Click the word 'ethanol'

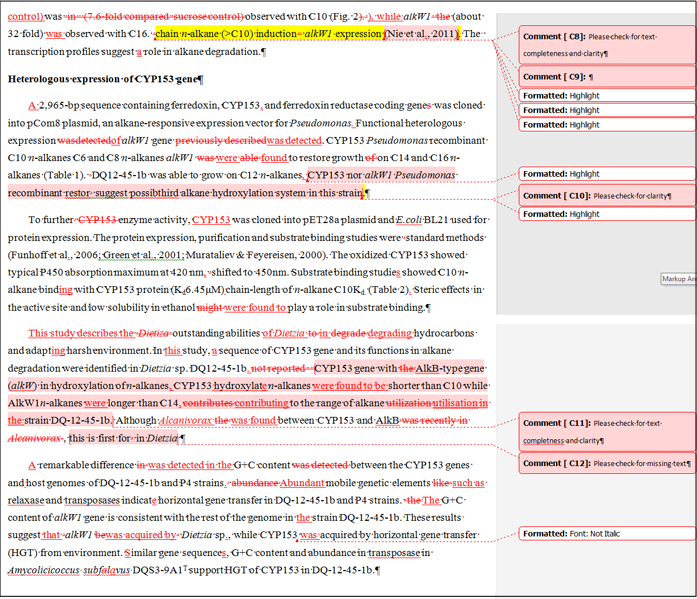tap(179, 307)
